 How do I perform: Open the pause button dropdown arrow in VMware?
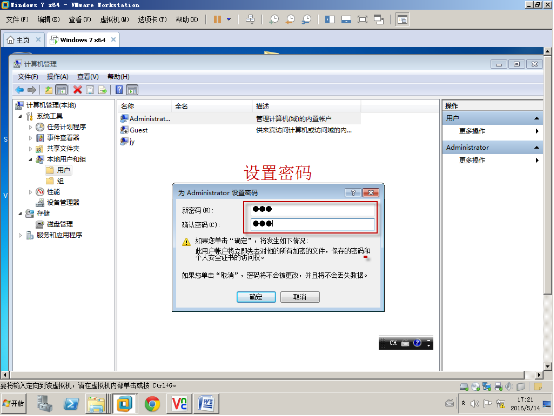229,19
